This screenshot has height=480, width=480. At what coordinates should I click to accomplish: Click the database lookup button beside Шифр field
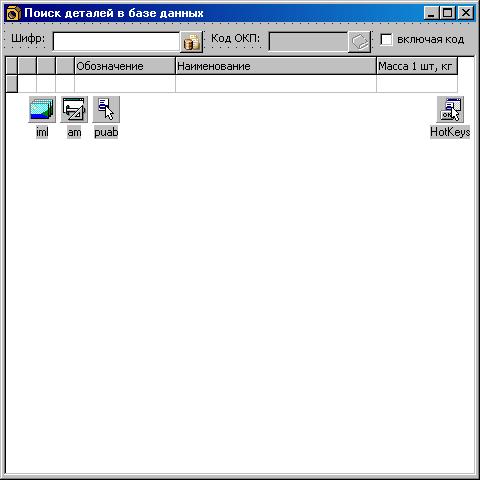[x=191, y=42]
